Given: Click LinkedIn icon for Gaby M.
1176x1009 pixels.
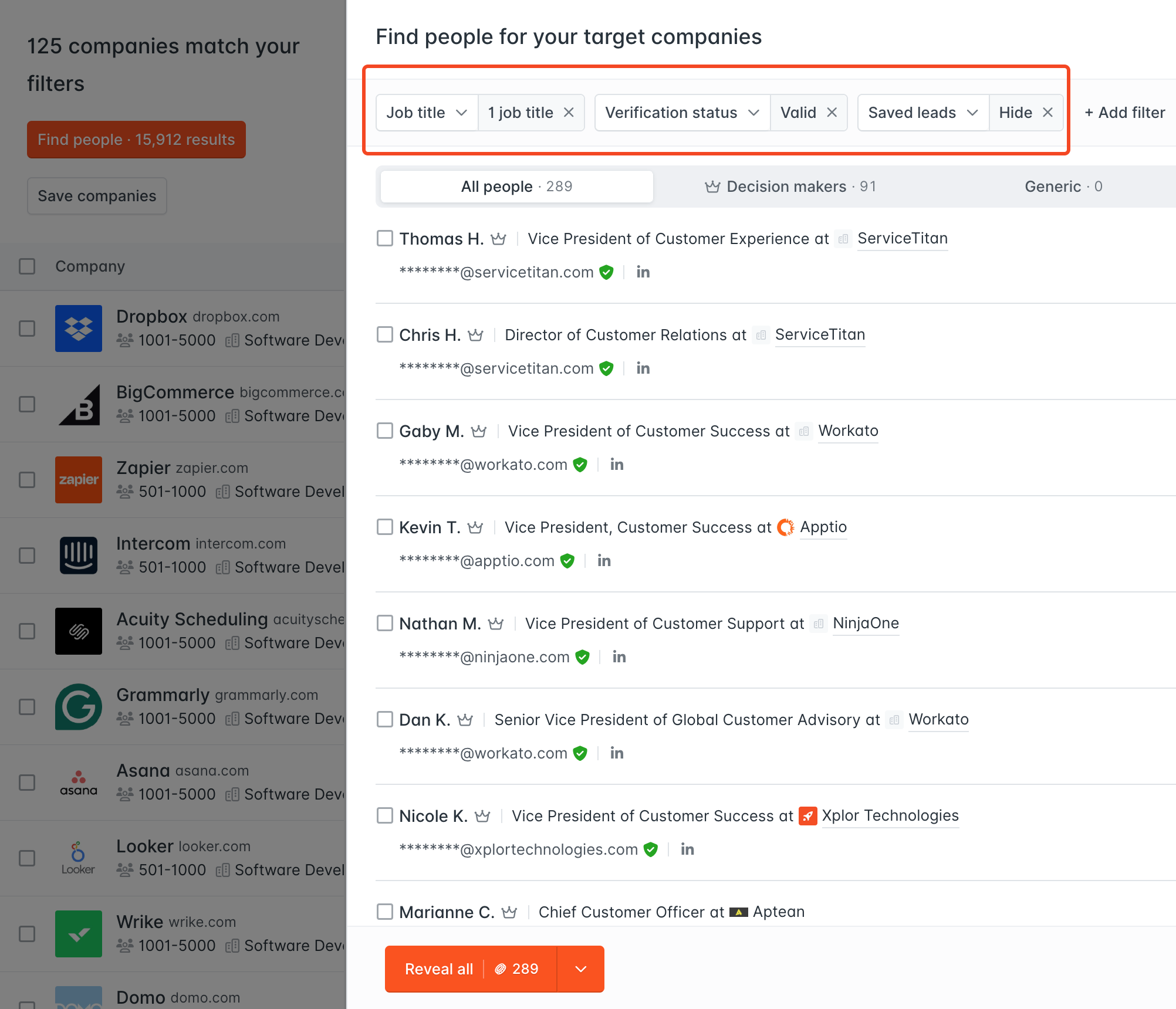Looking at the screenshot, I should pos(617,465).
